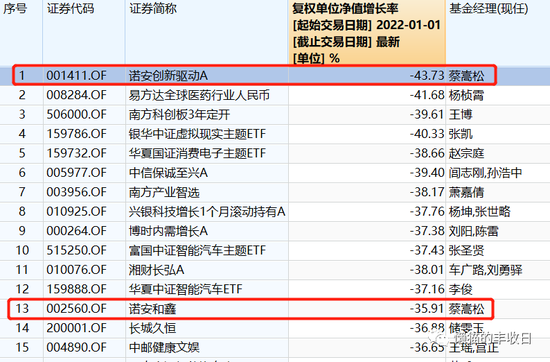Click the -37.38 growth rate value
This screenshot has height=362, width=550.
click(427, 231)
